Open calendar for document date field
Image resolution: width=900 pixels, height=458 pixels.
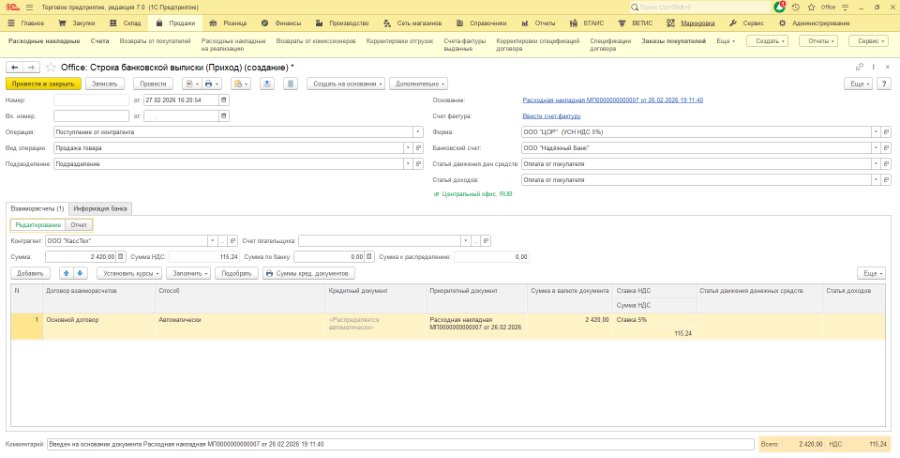click(224, 100)
